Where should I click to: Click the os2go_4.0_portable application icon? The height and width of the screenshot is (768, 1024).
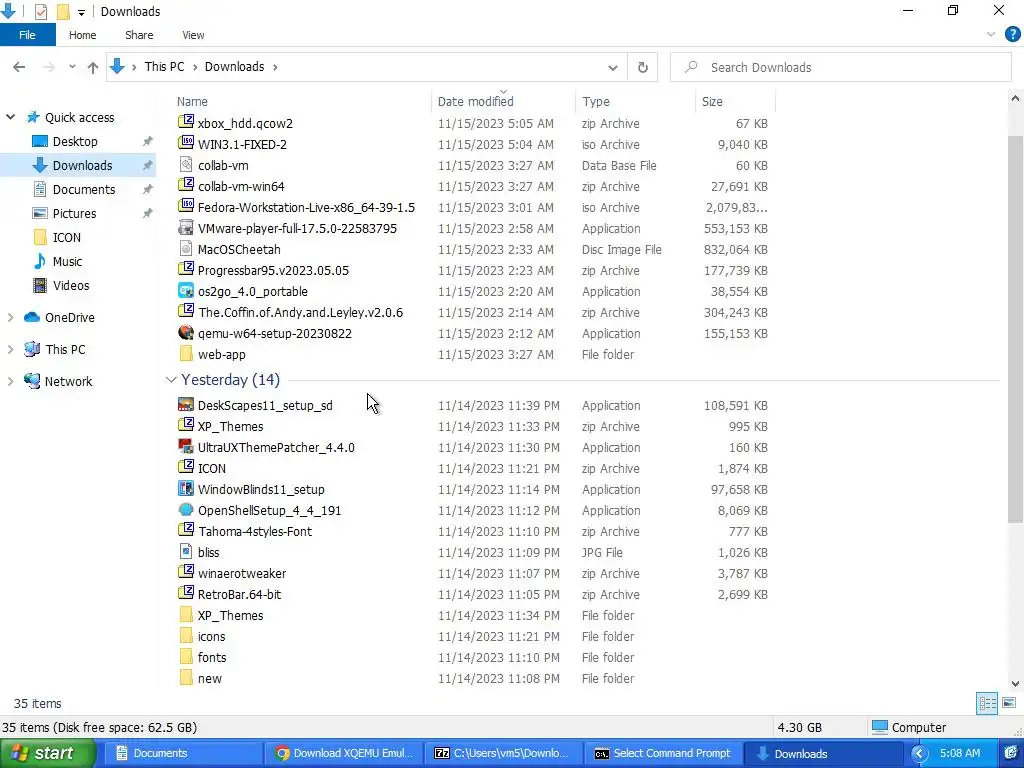tap(186, 291)
